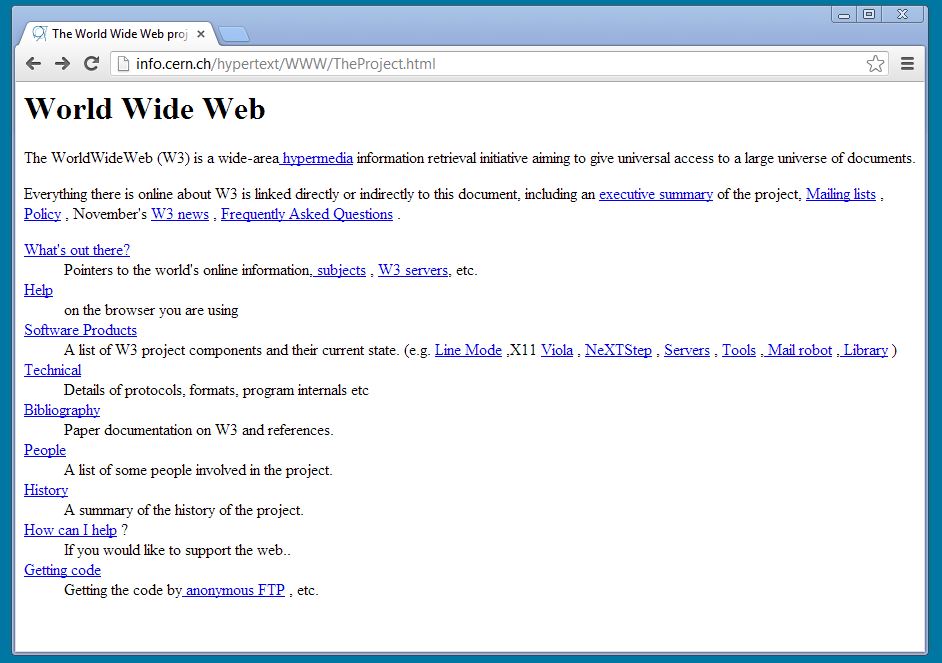942x663 pixels.
Task: Close the World Wide Web tab
Action: (x=201, y=34)
